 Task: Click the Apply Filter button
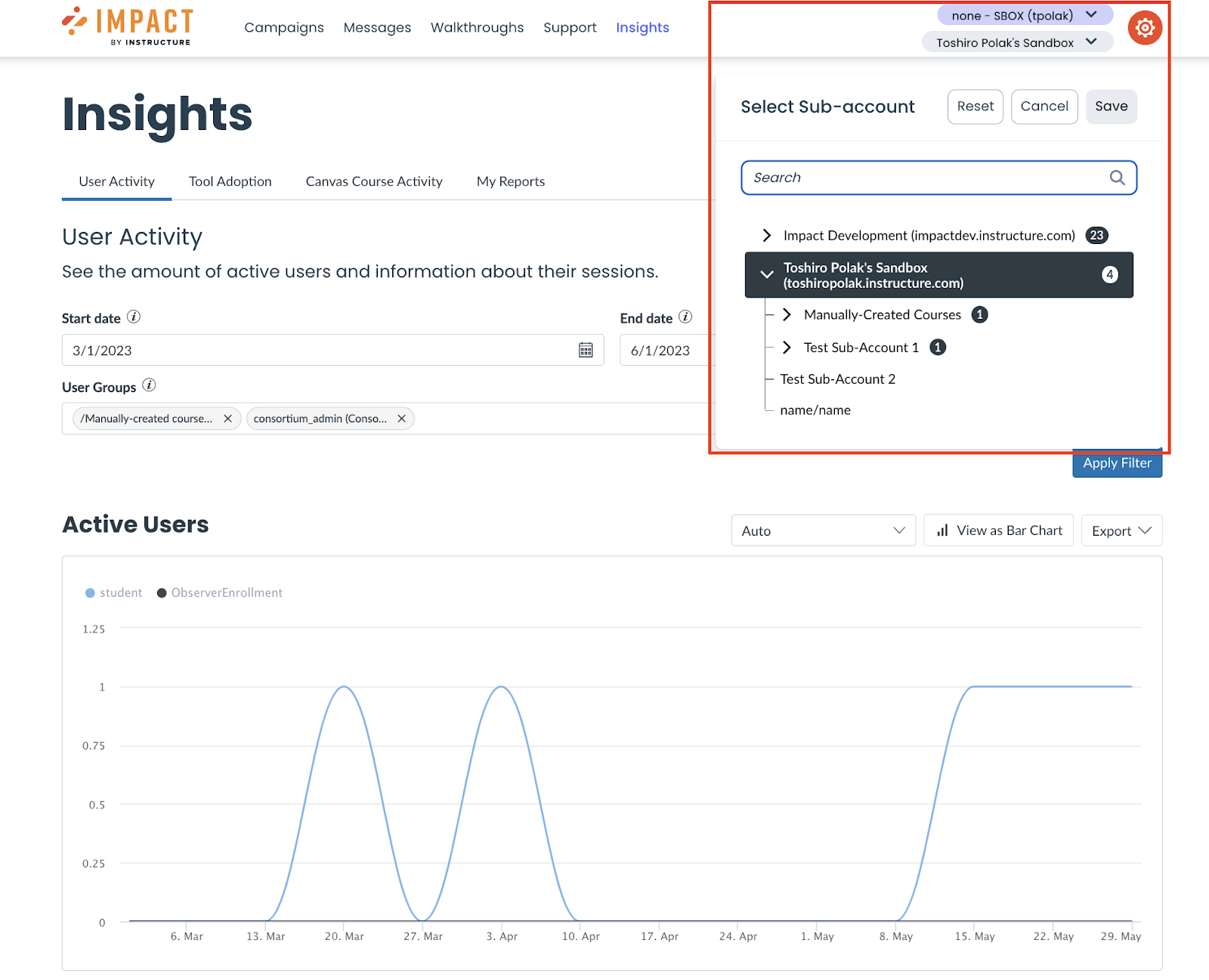pyautogui.click(x=1118, y=463)
